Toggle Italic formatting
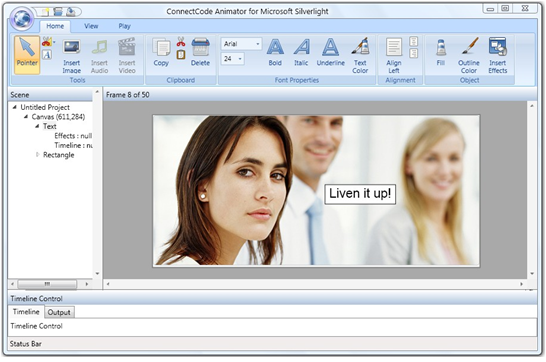 click(301, 52)
